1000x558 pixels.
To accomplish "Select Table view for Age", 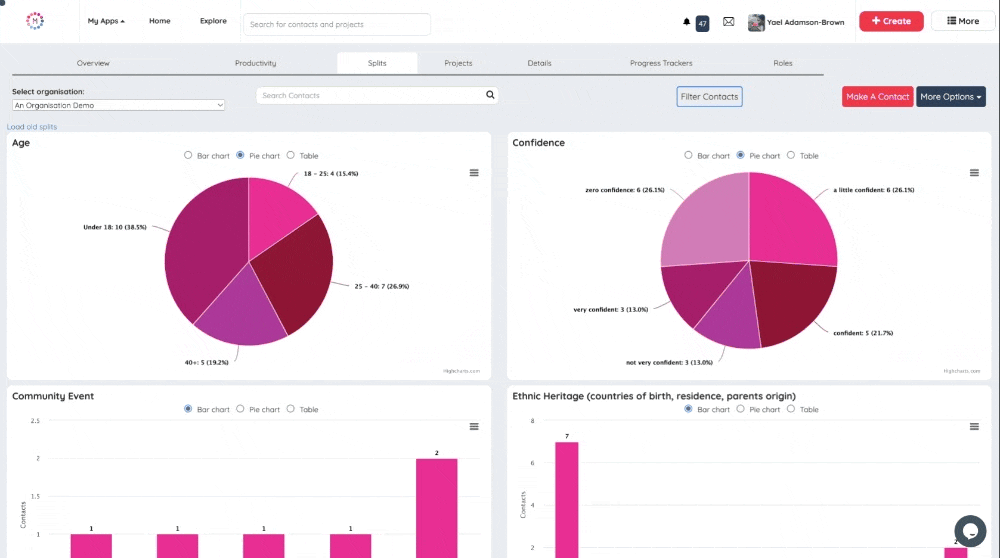I will click(291, 155).
